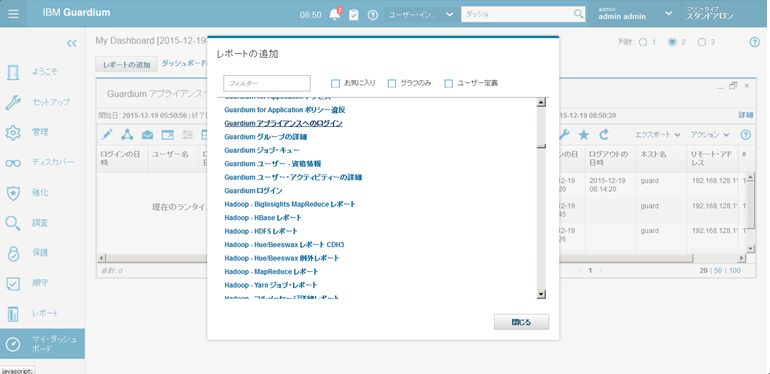This screenshot has width=770, height=374.
Task: Select Guardium アプライアンスへのログイン report
Action: pyautogui.click(x=283, y=123)
